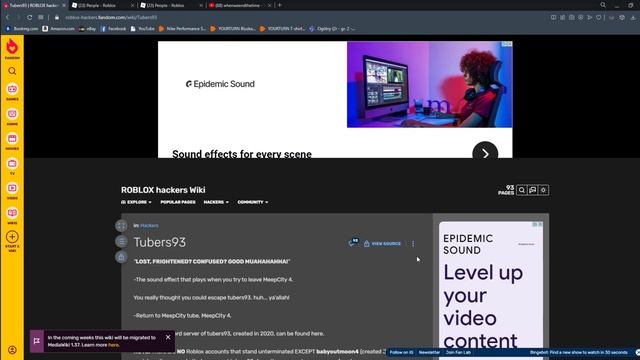Open the YouTube bookmark
Screen dimensions: 640x360
pyautogui.click(x=142, y=29)
